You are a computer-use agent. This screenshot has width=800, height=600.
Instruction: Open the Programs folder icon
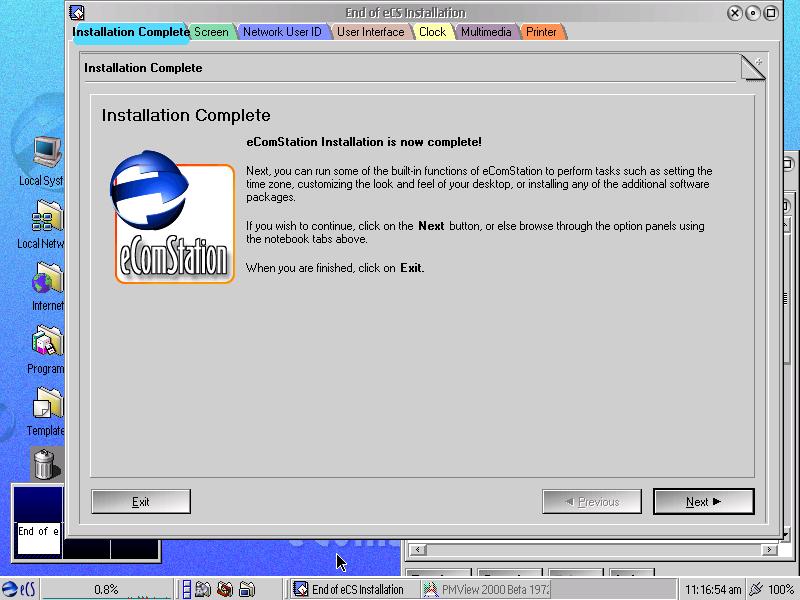(x=47, y=340)
